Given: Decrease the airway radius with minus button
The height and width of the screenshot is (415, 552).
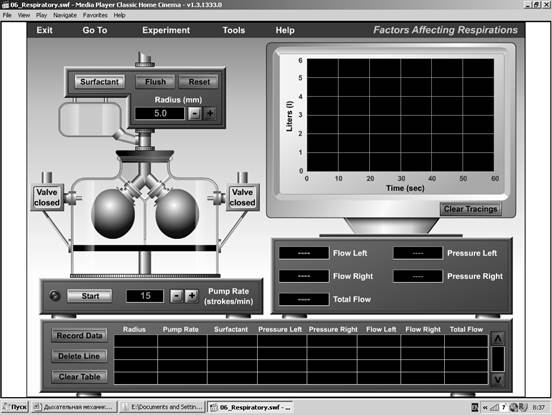Looking at the screenshot, I should point(195,113).
